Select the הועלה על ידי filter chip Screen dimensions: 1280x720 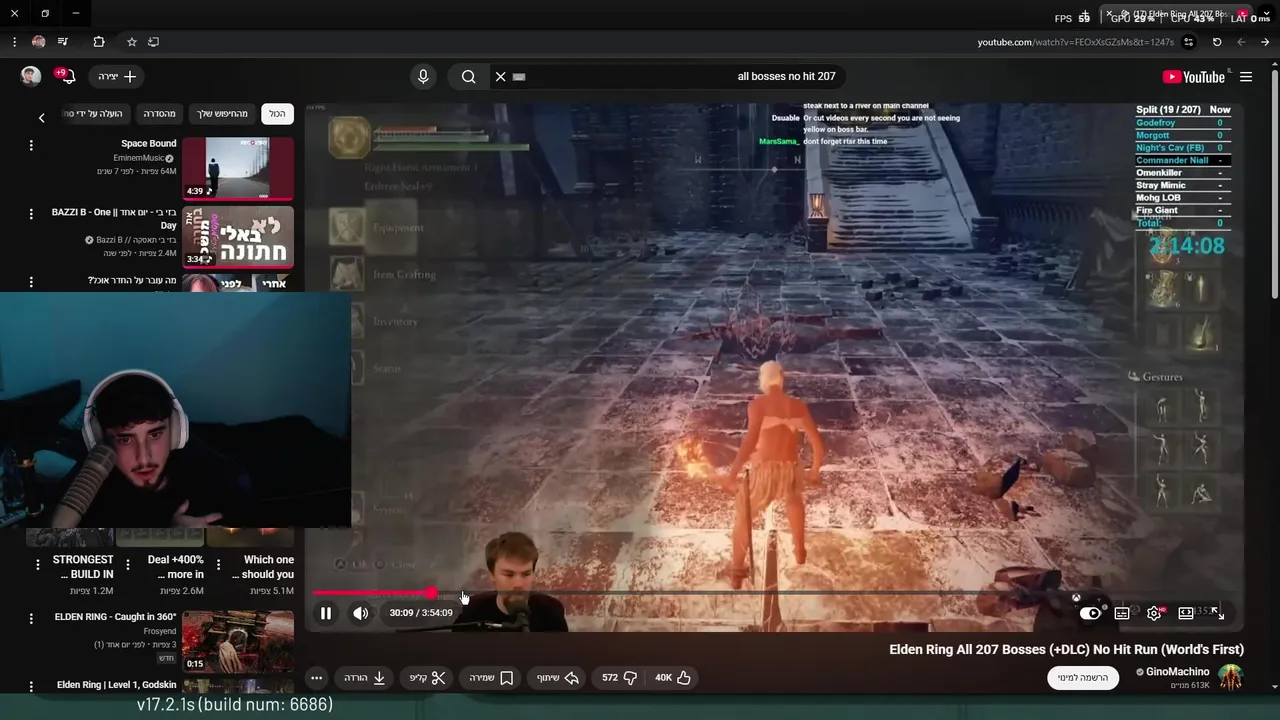[x=94, y=114]
